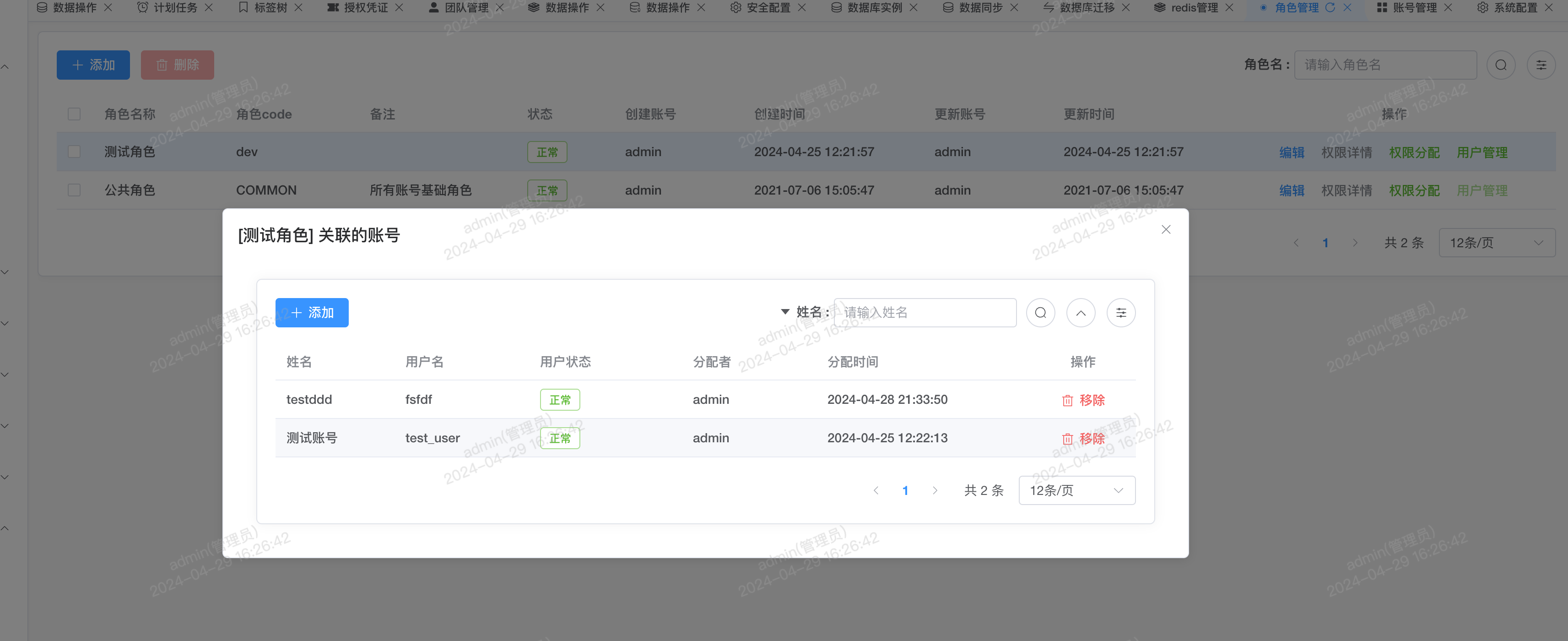This screenshot has width=1568, height=641.
Task: Click the 添加 button on the role page
Action: [x=93, y=65]
